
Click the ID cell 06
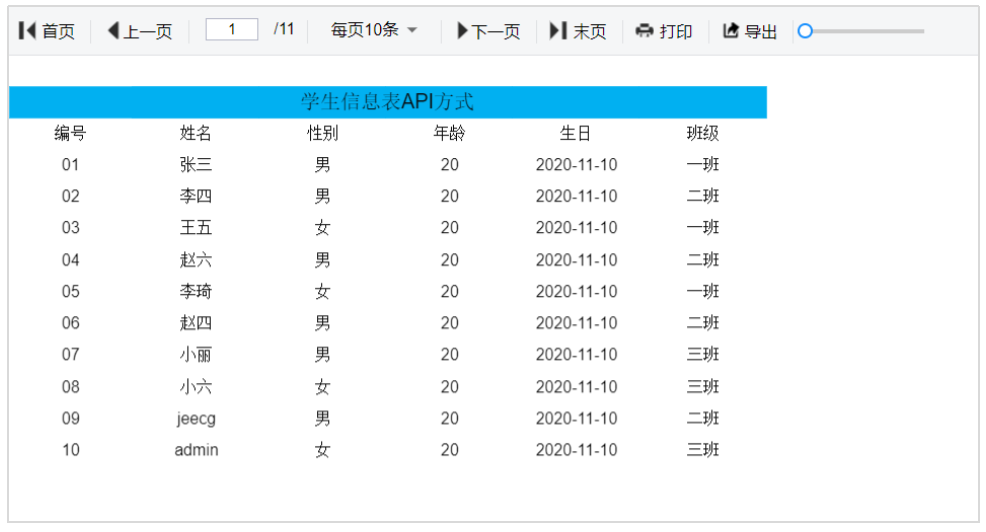pos(70,323)
